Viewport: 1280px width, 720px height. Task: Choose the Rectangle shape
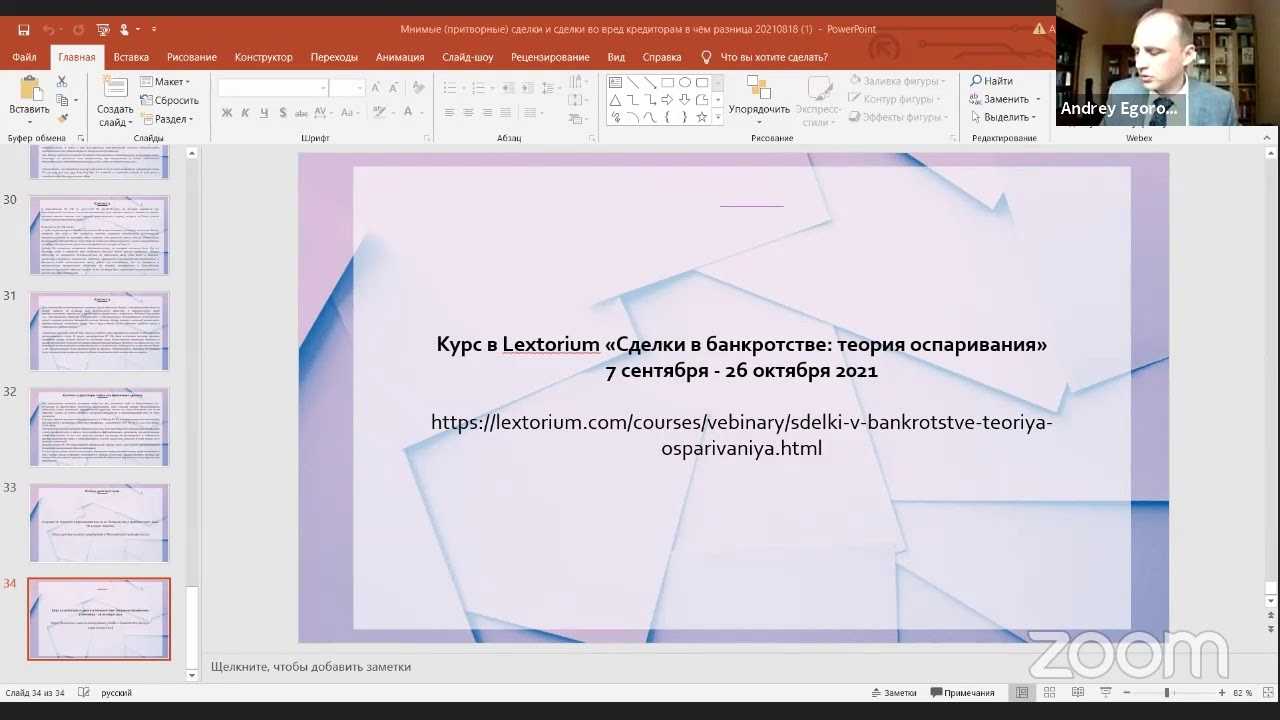[667, 83]
